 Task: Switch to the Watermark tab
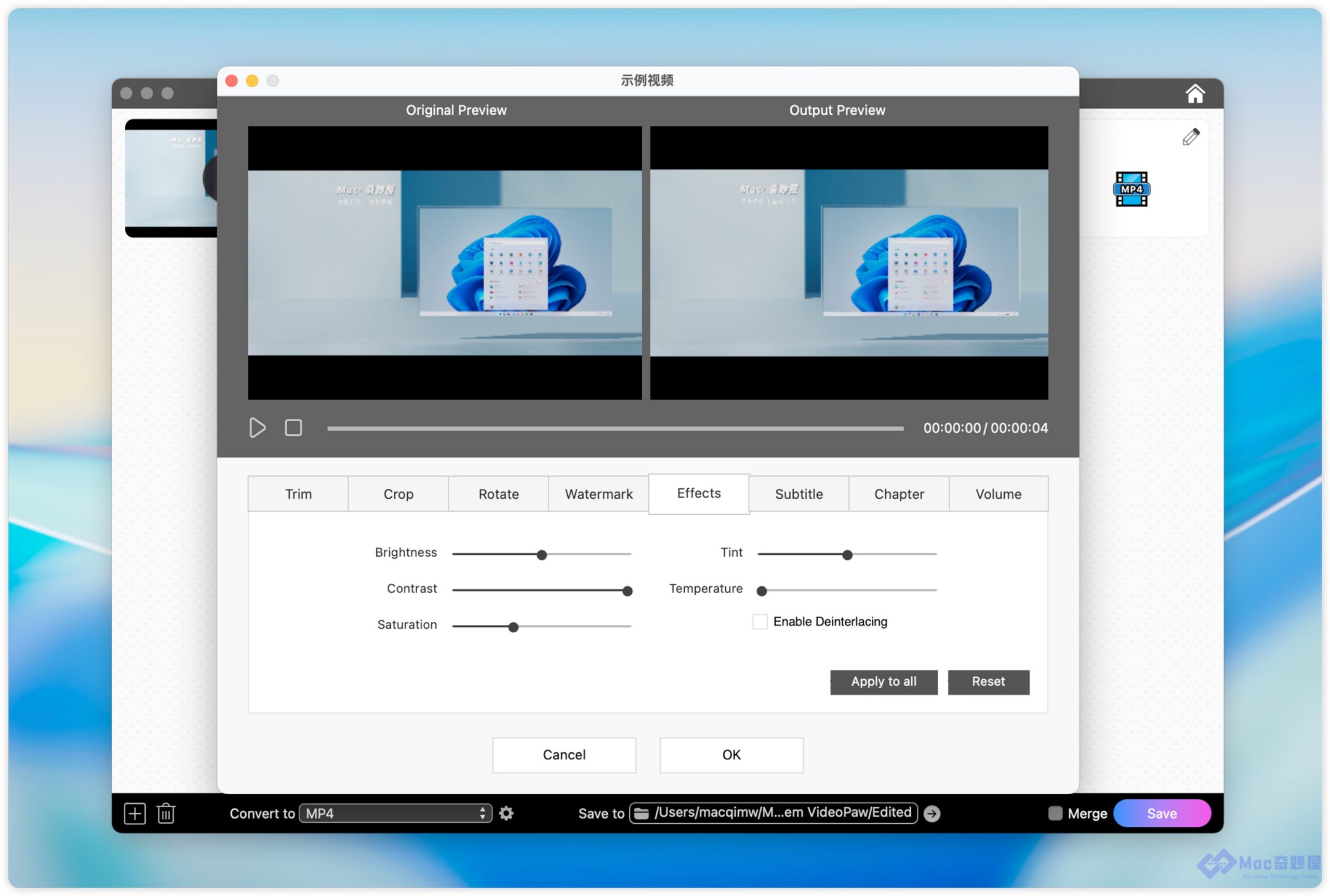tap(598, 494)
